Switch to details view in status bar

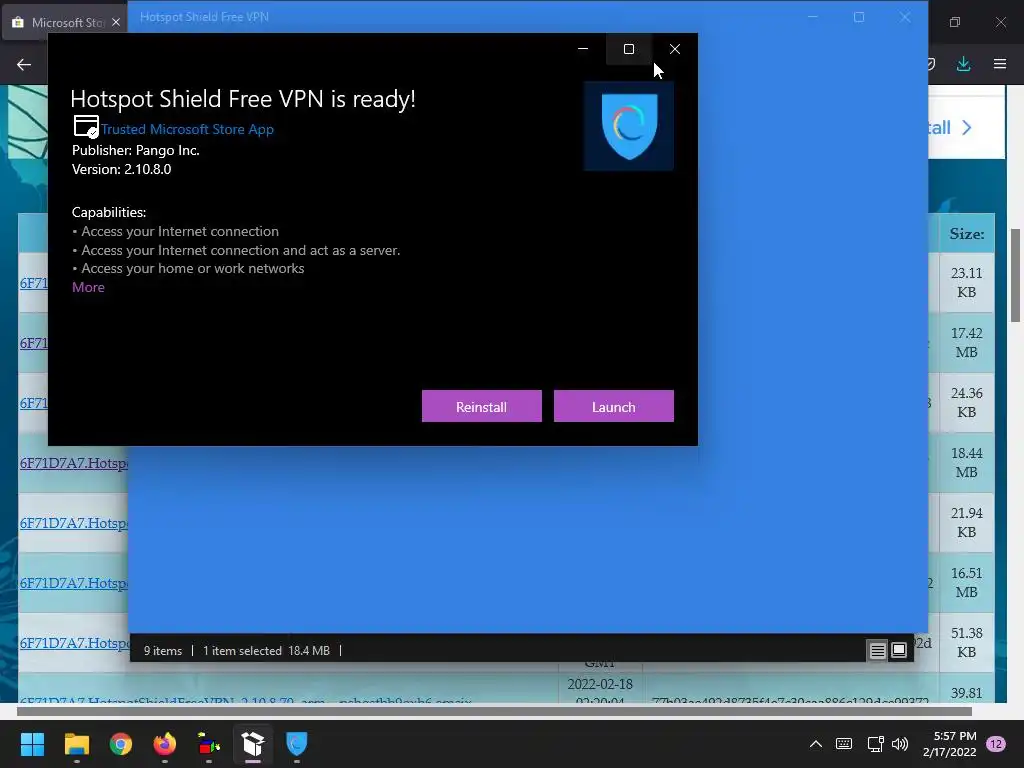click(x=877, y=650)
